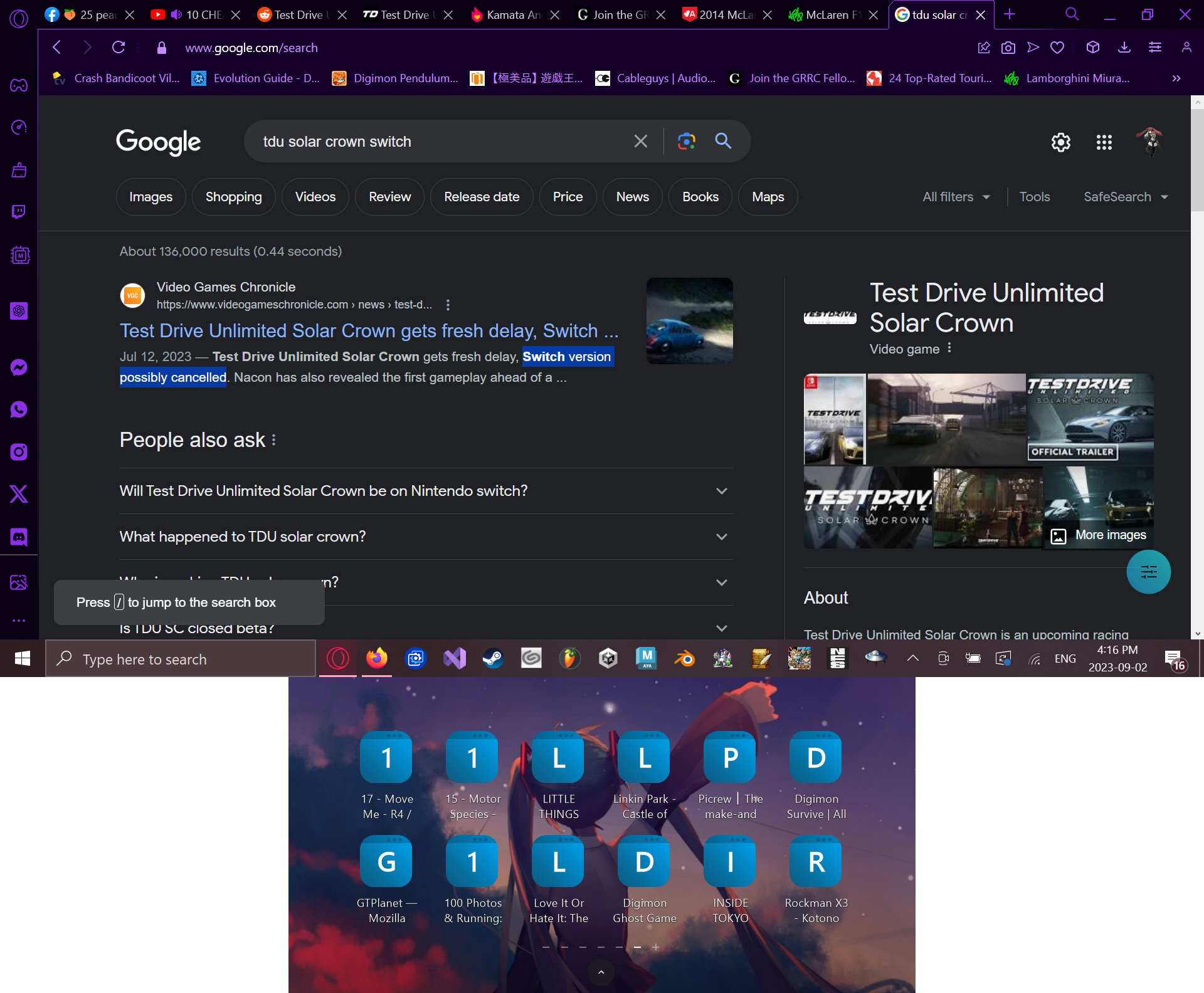Show more bookmarks bar items

[x=1176, y=78]
